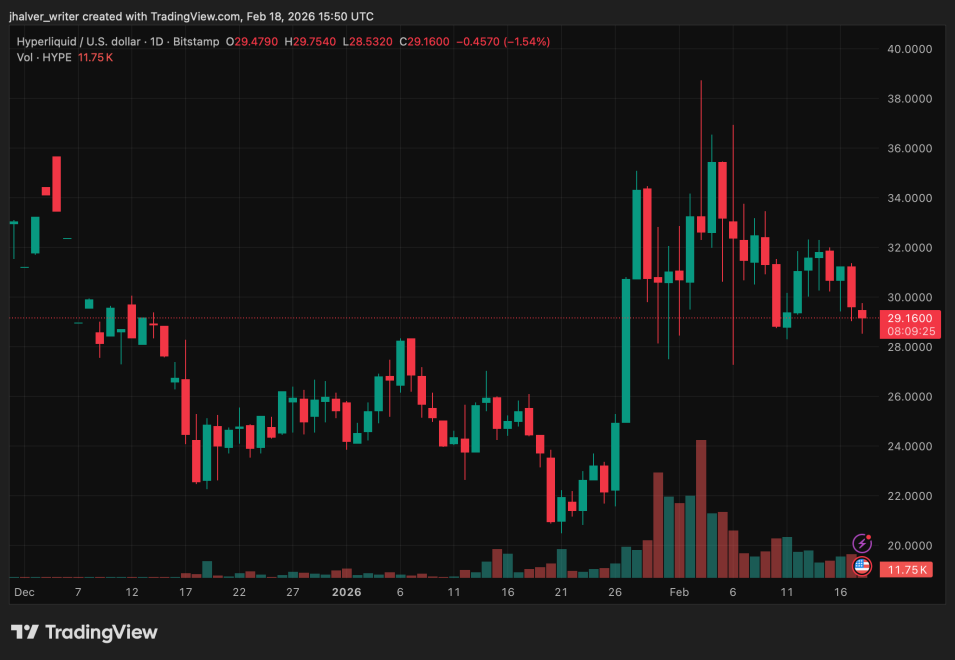Image resolution: width=955 pixels, height=660 pixels.
Task: Select the Dec label on time axis
Action: (x=24, y=592)
